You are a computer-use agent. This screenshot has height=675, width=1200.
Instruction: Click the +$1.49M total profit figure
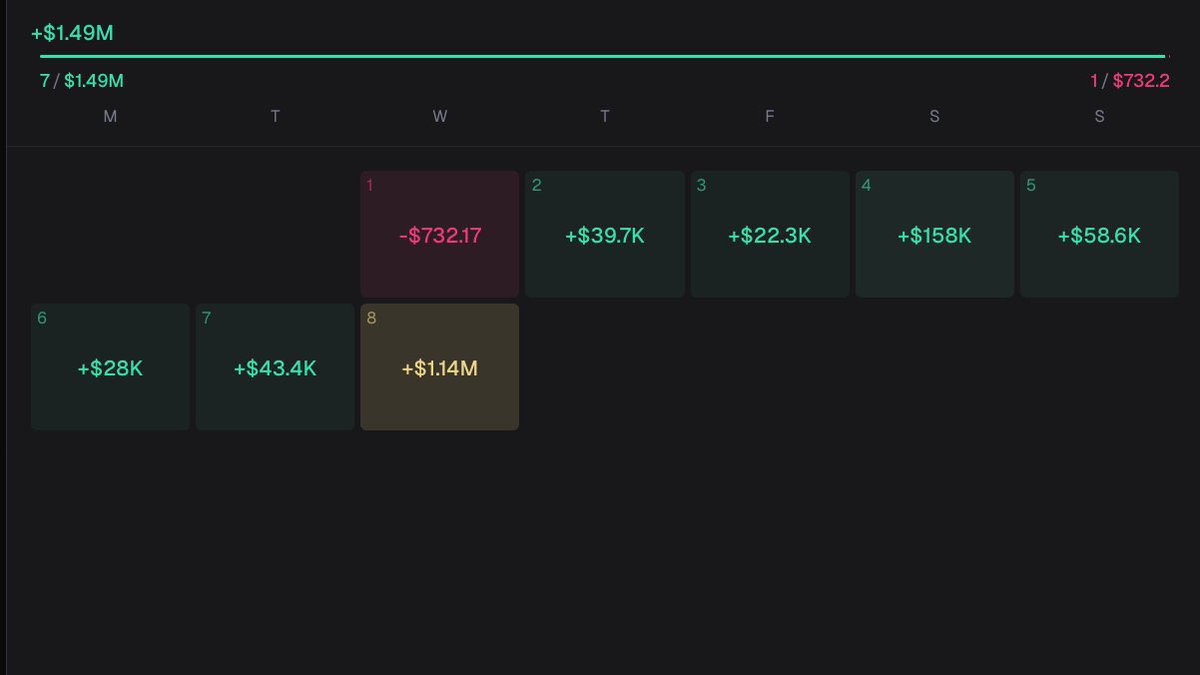pyautogui.click(x=72, y=33)
